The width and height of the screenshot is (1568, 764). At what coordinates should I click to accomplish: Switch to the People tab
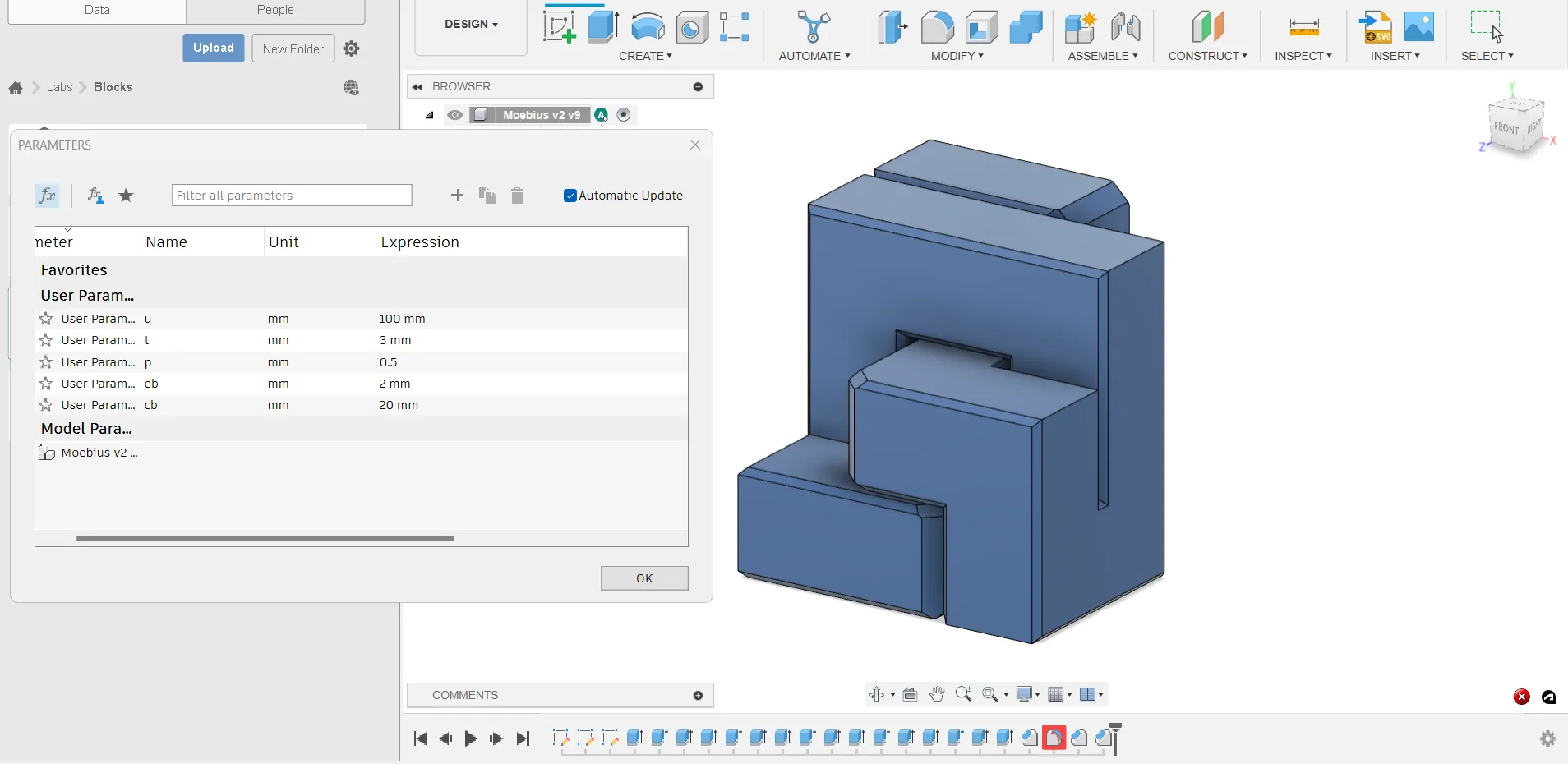coord(275,10)
